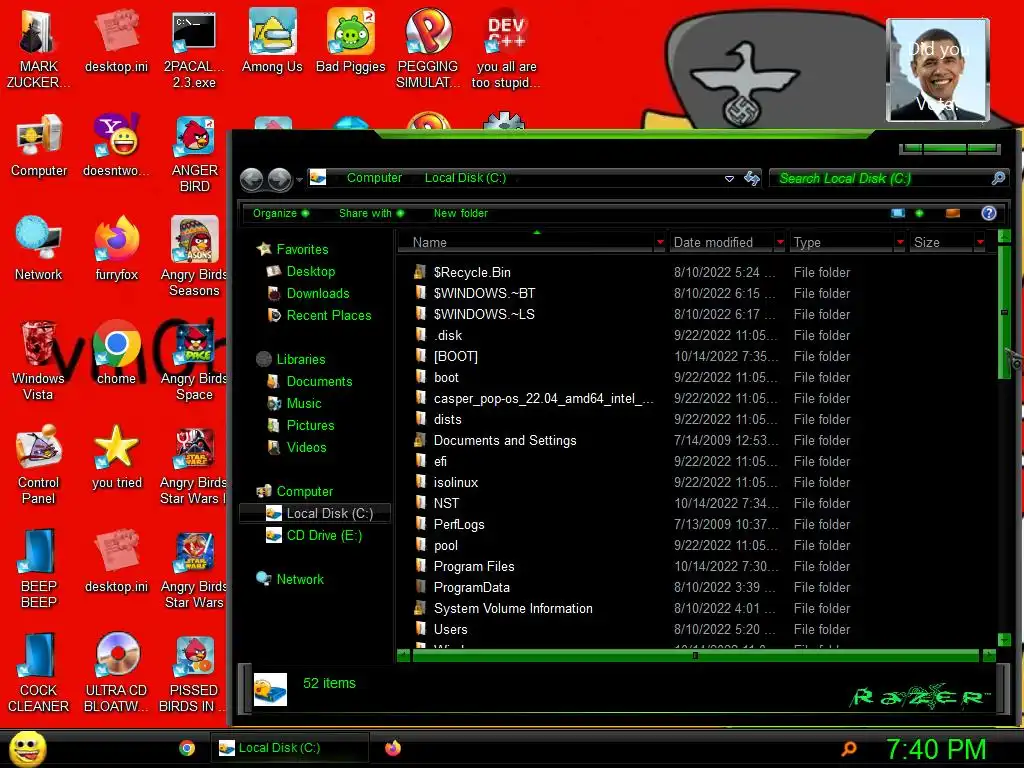This screenshot has width=1024, height=768.
Task: Expand the address bar history dropdown arrow
Action: [x=729, y=178]
